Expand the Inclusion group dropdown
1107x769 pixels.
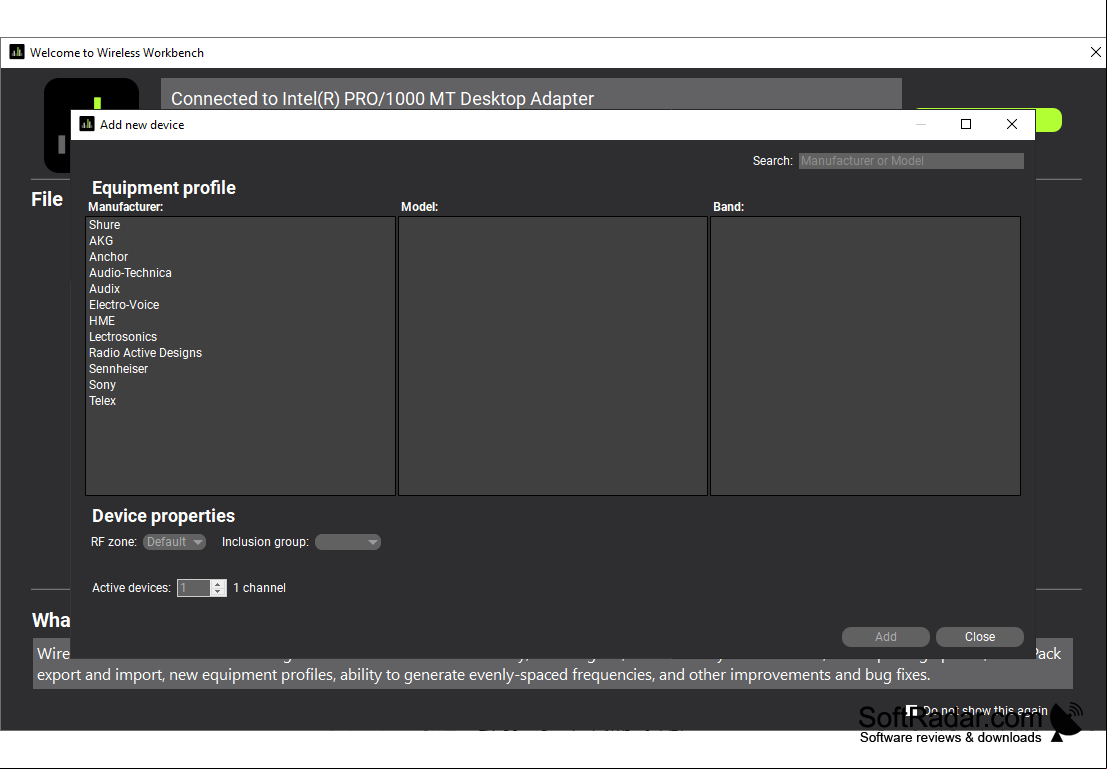348,542
